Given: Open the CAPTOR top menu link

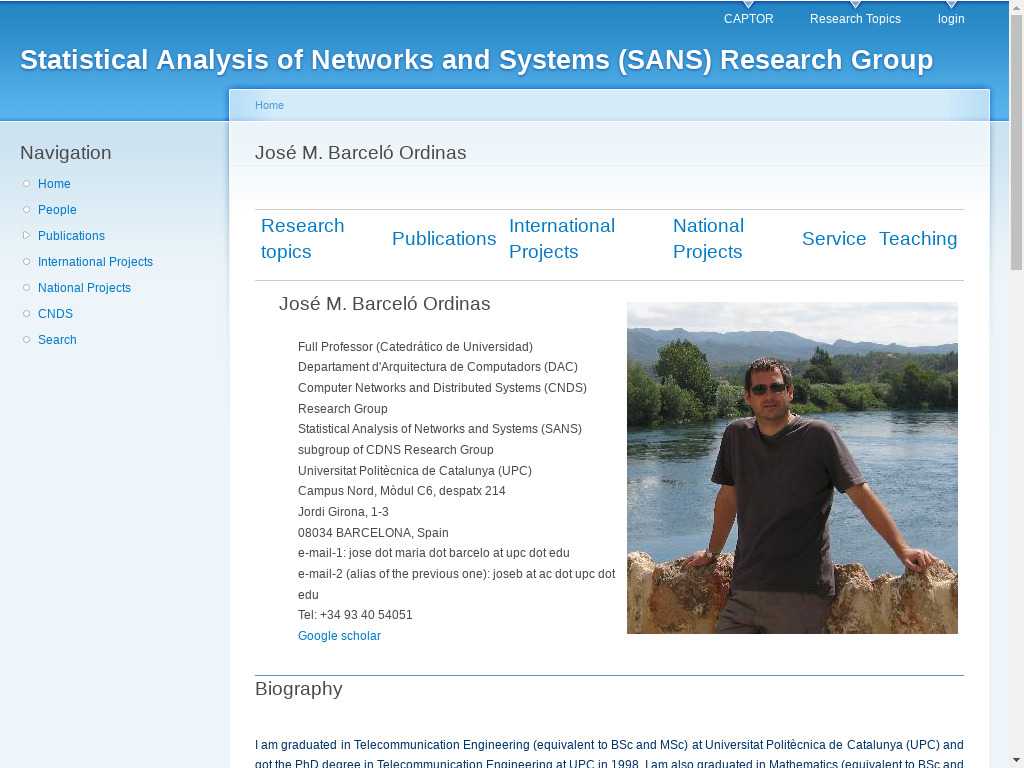Looking at the screenshot, I should [x=748, y=19].
